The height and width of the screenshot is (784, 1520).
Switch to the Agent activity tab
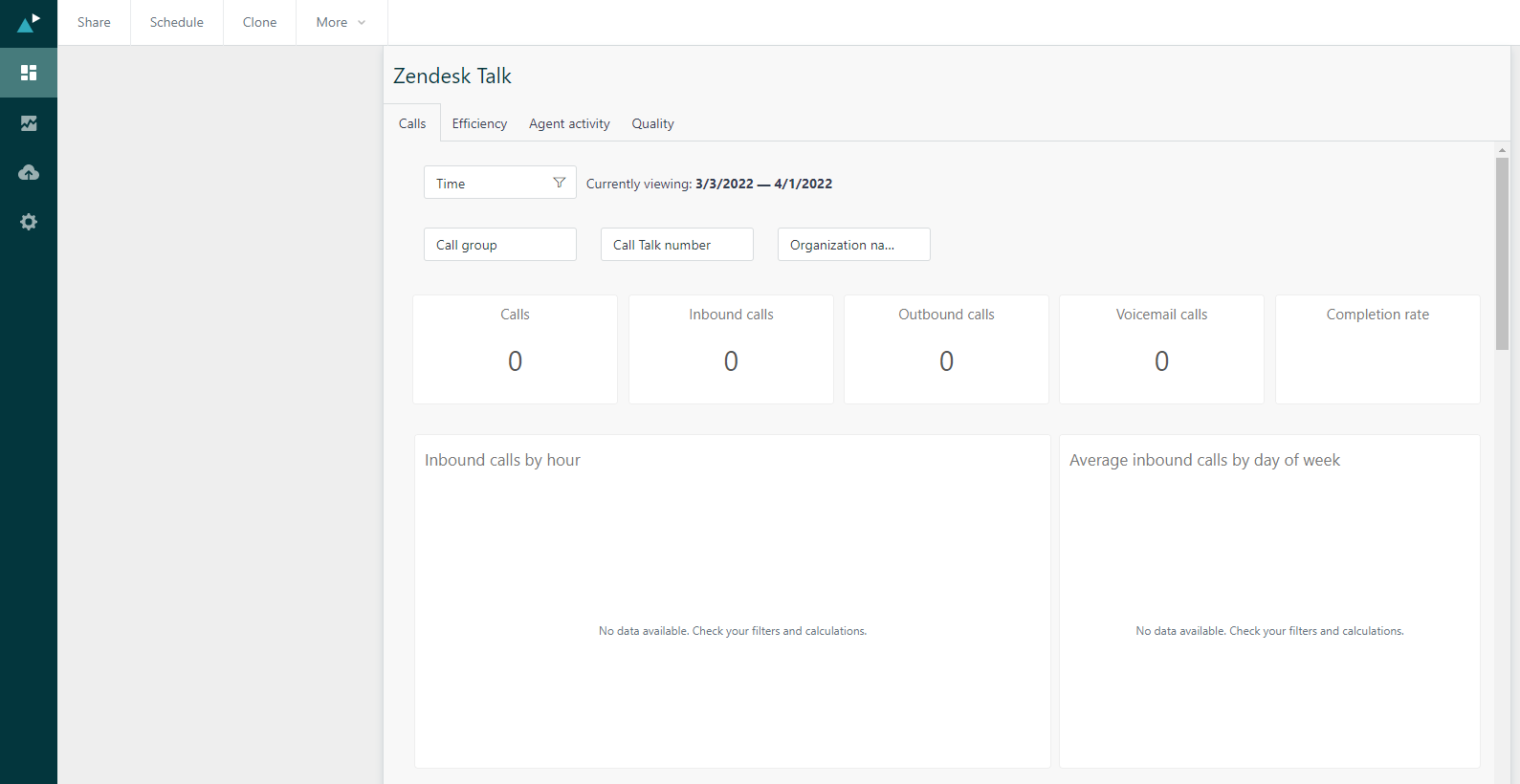[569, 123]
